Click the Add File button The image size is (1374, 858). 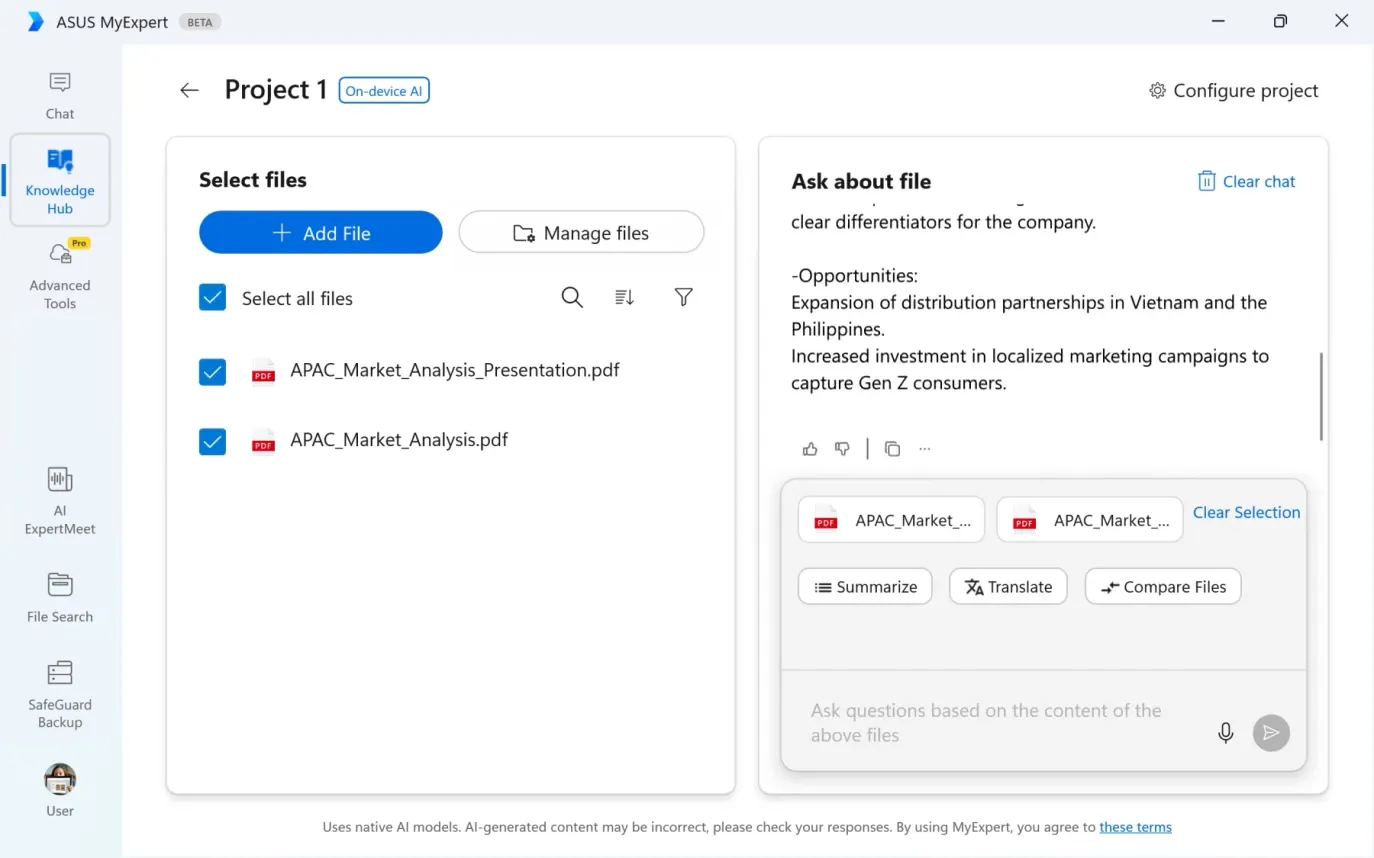[x=321, y=232]
